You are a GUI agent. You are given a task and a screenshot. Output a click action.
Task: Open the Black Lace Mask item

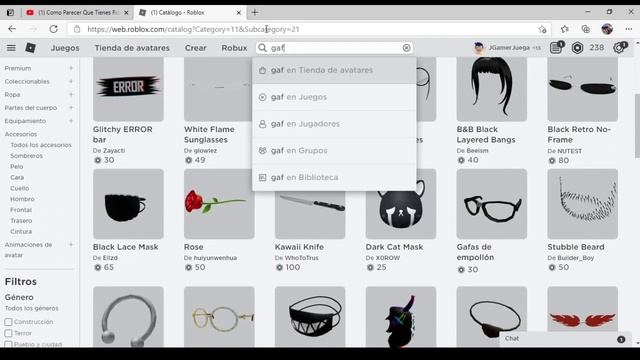click(128, 204)
